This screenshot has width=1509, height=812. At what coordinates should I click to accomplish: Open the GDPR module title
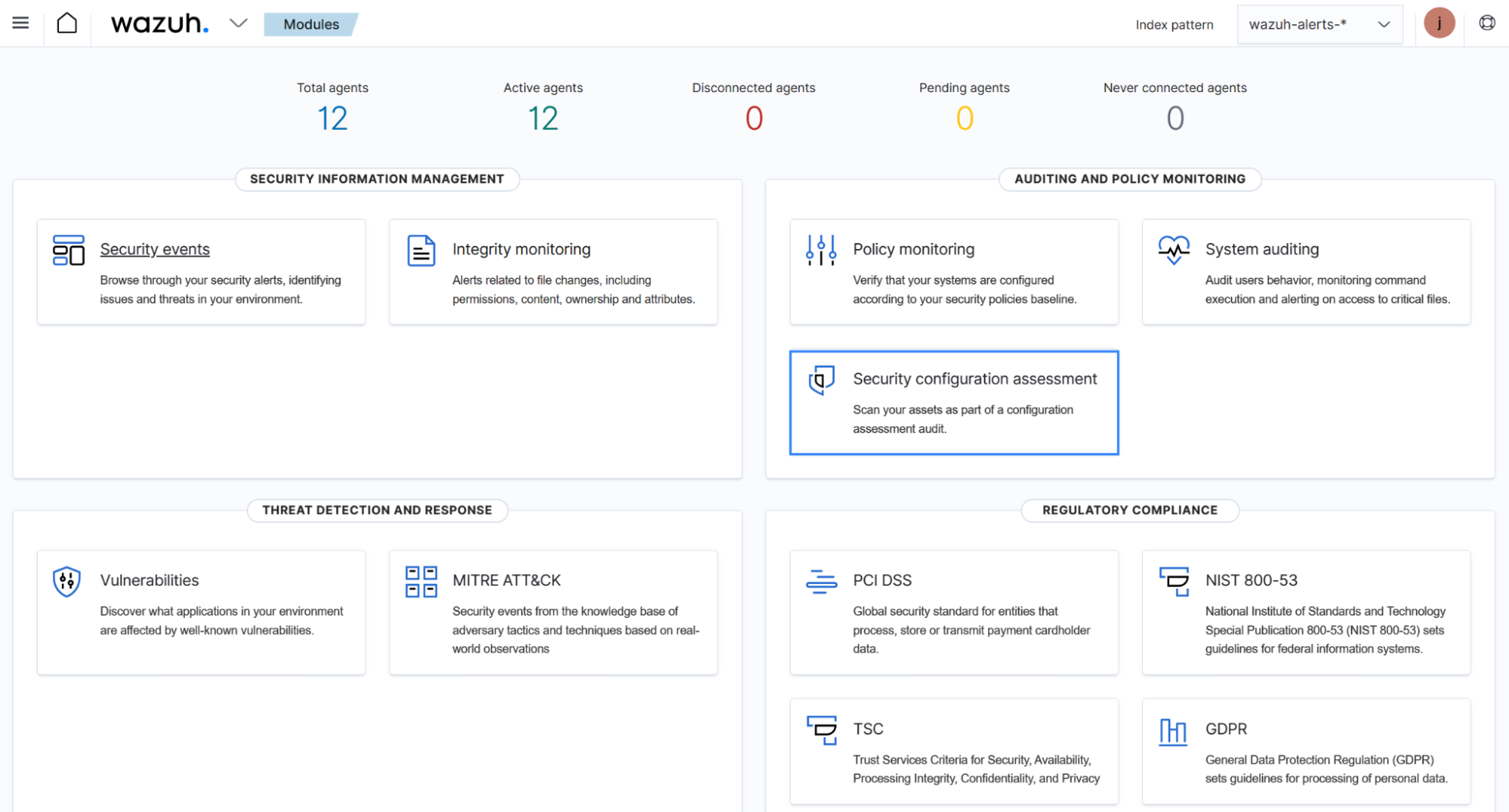point(1226,729)
